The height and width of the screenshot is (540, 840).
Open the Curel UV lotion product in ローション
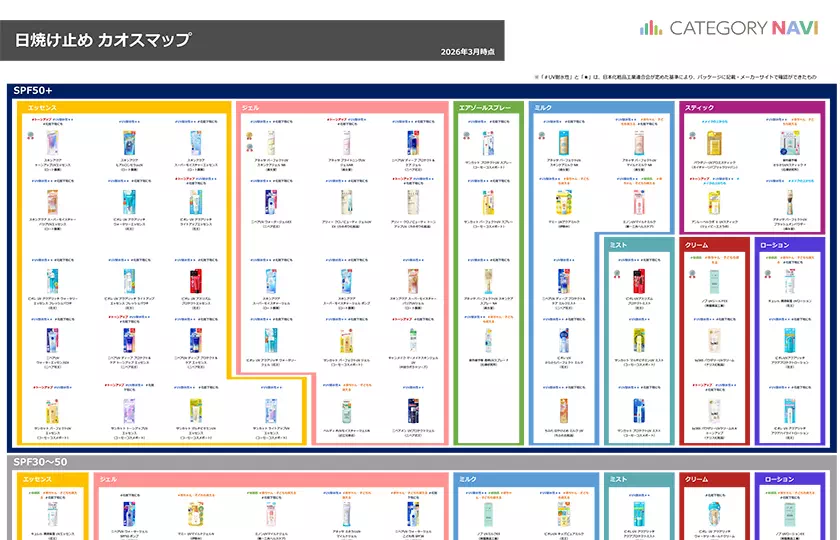click(x=790, y=281)
